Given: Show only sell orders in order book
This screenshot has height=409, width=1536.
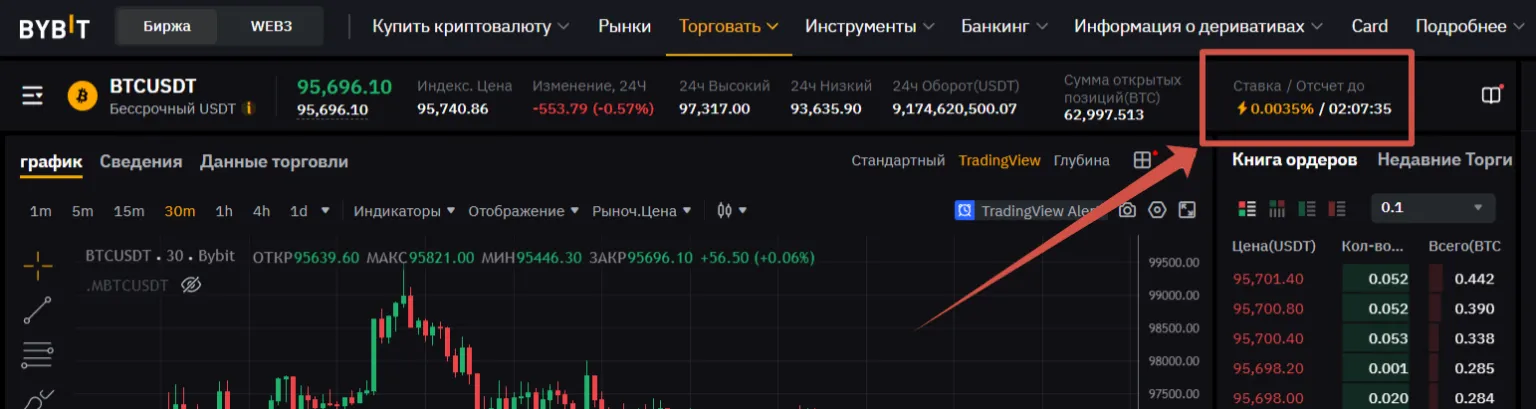Looking at the screenshot, I should point(1337,209).
